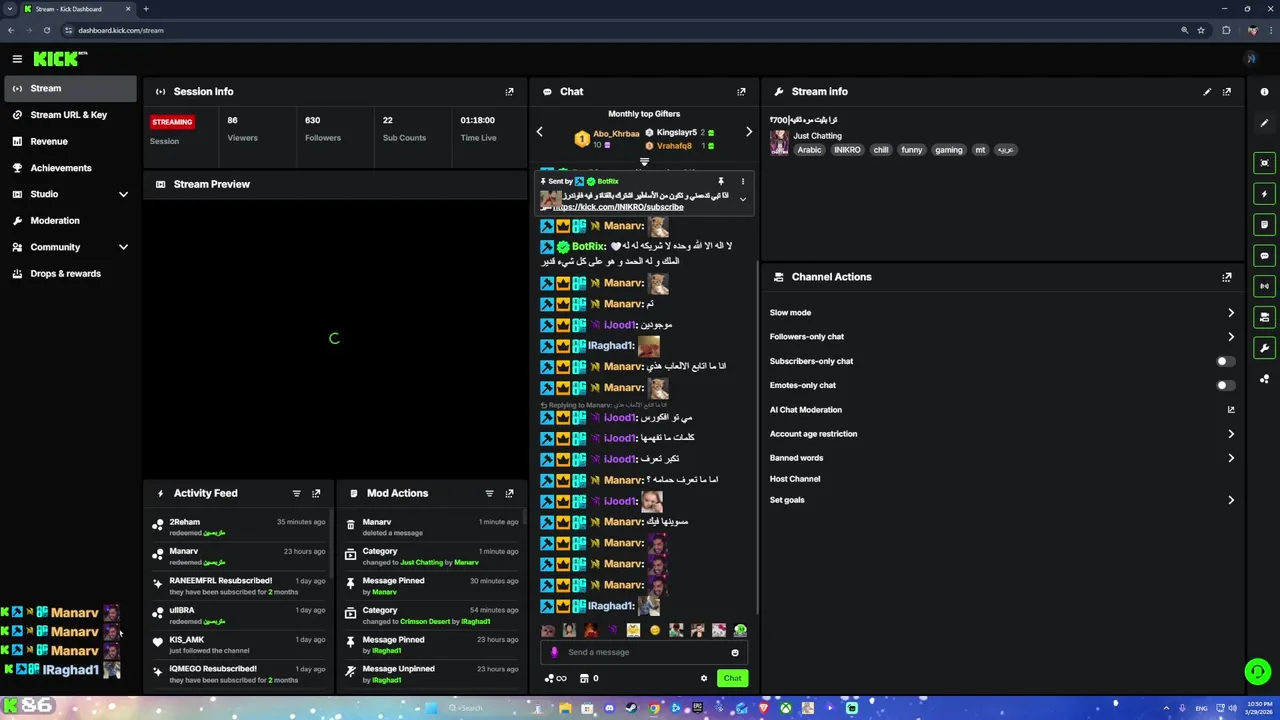Click the yellow smiley emote in emote row
The image size is (1280, 720).
[x=655, y=631]
